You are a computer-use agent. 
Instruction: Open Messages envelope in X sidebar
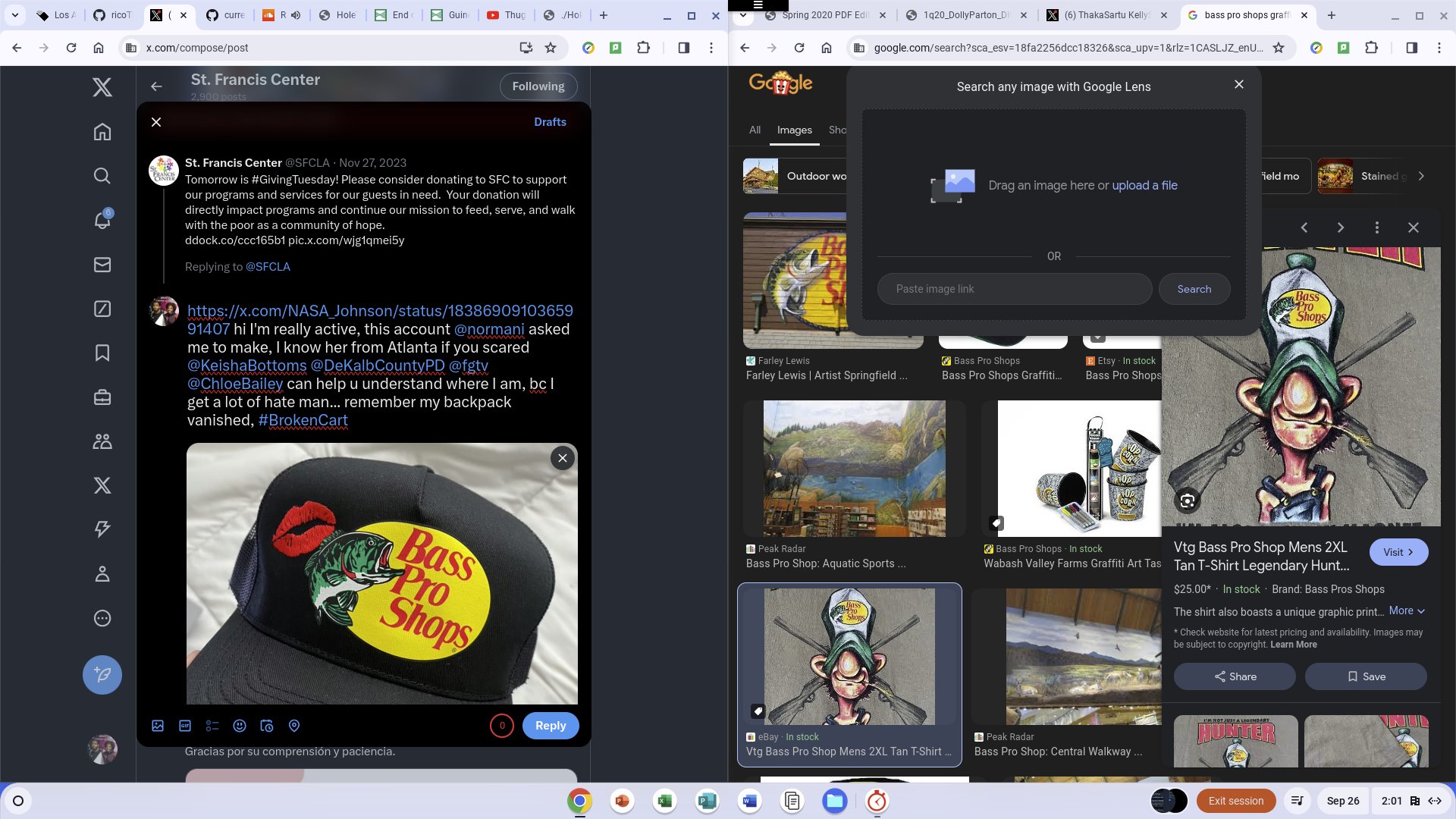tap(102, 265)
